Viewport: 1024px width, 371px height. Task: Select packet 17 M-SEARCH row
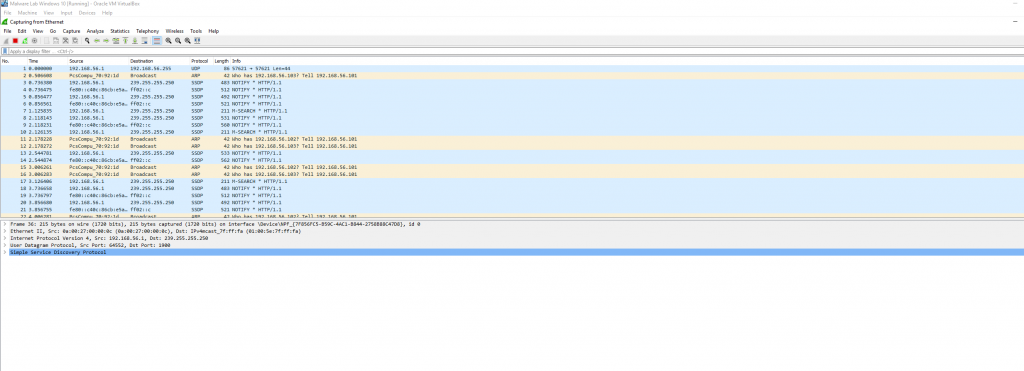click(512, 181)
